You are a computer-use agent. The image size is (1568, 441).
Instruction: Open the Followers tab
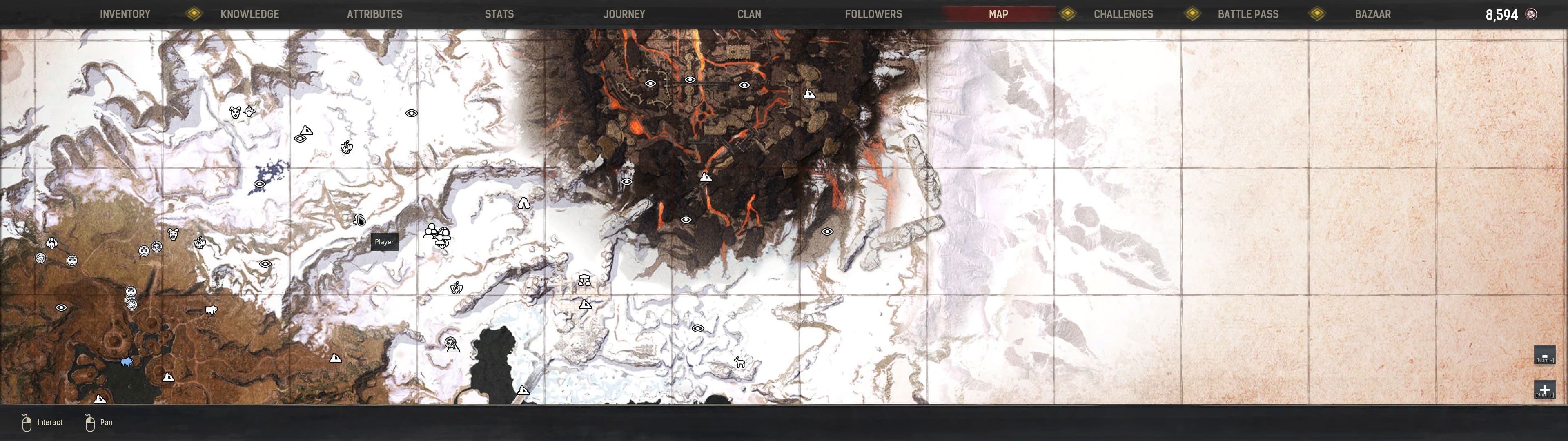click(x=873, y=14)
